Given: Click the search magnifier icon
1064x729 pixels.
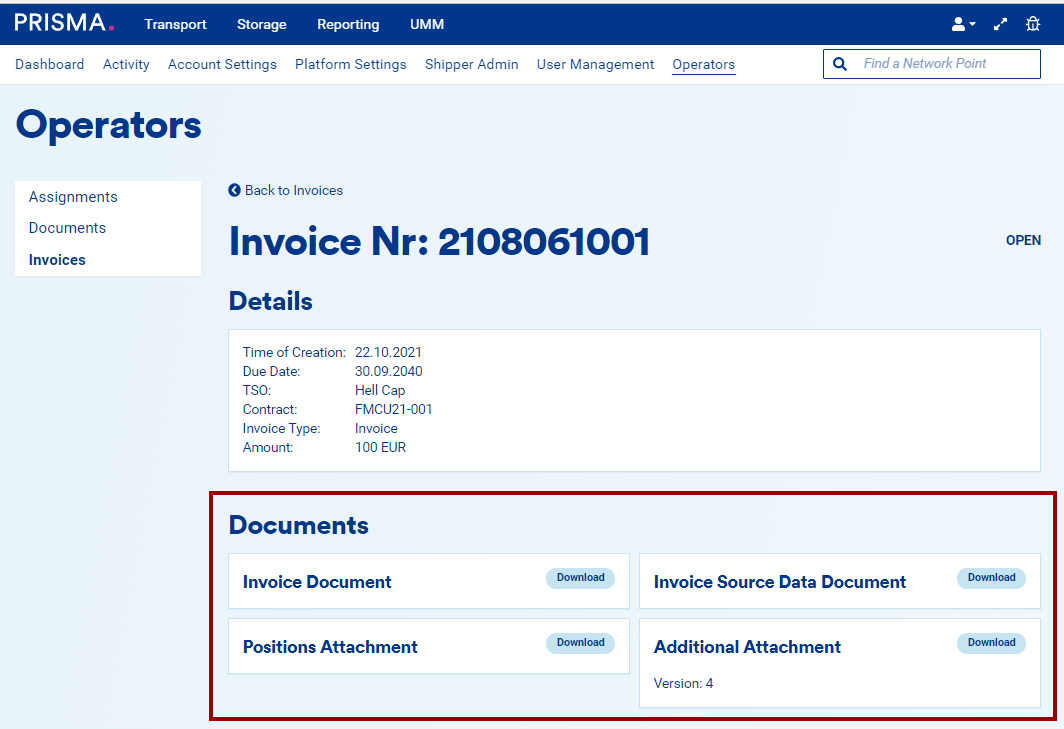Looking at the screenshot, I should point(840,64).
